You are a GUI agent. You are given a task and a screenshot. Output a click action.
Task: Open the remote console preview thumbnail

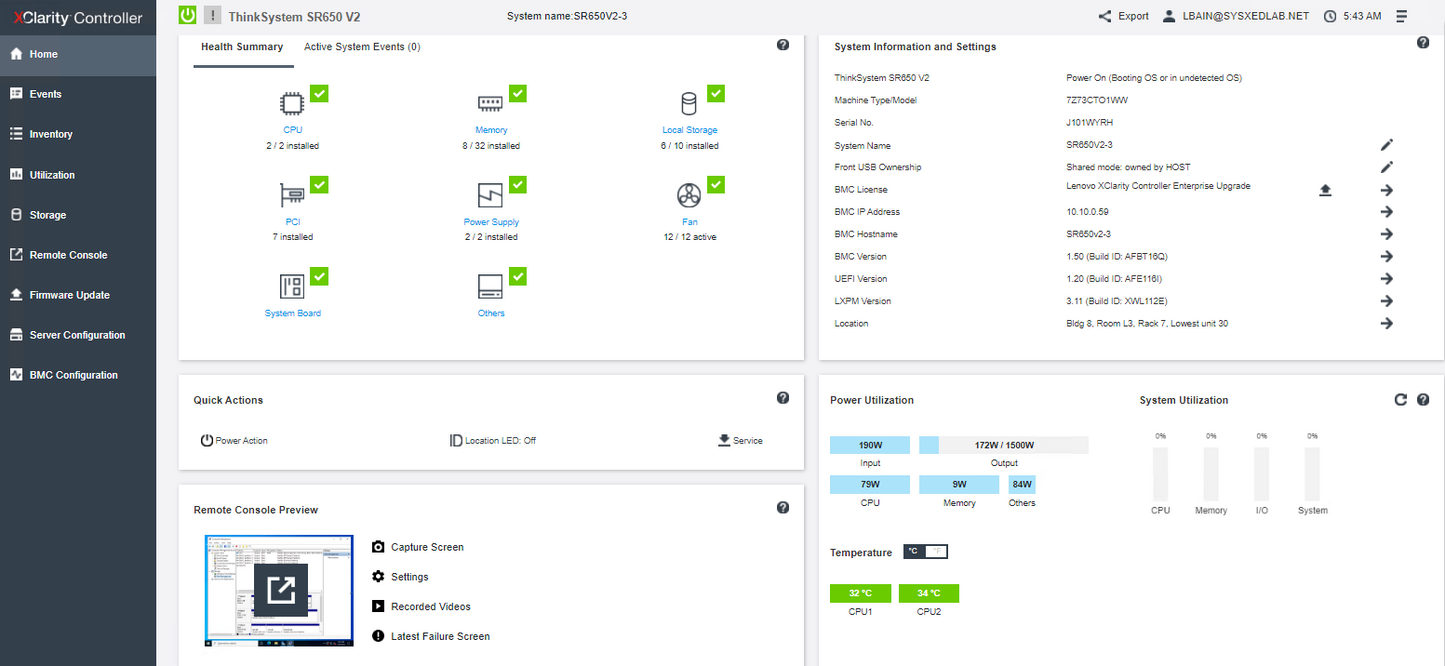pos(280,590)
